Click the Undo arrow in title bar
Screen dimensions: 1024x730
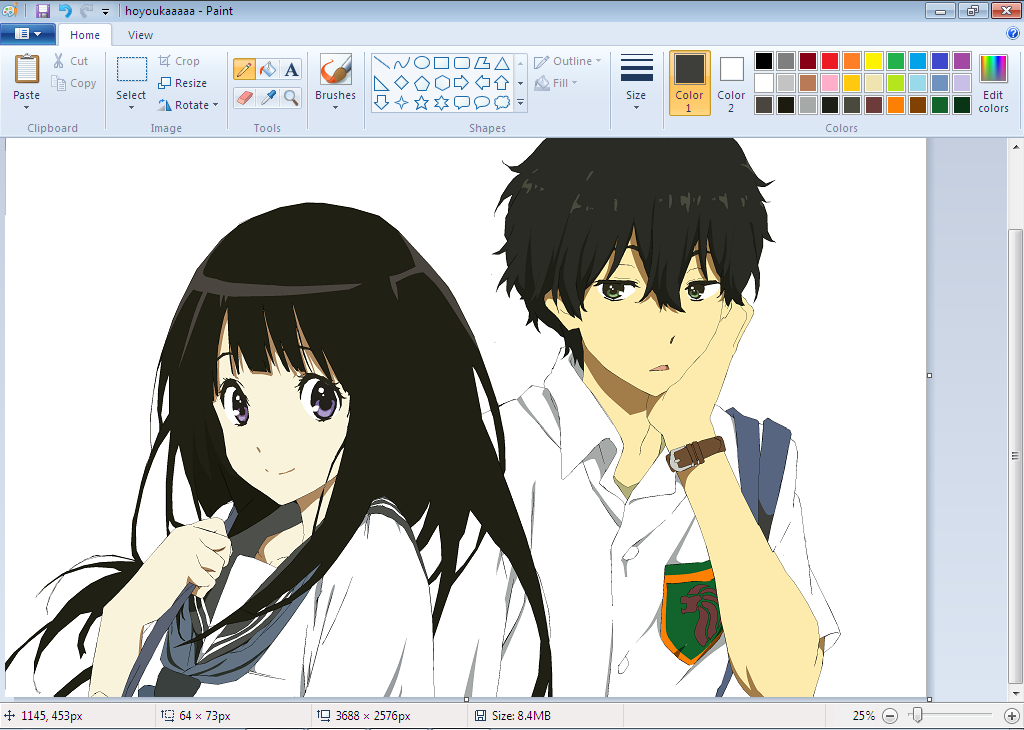click(65, 10)
